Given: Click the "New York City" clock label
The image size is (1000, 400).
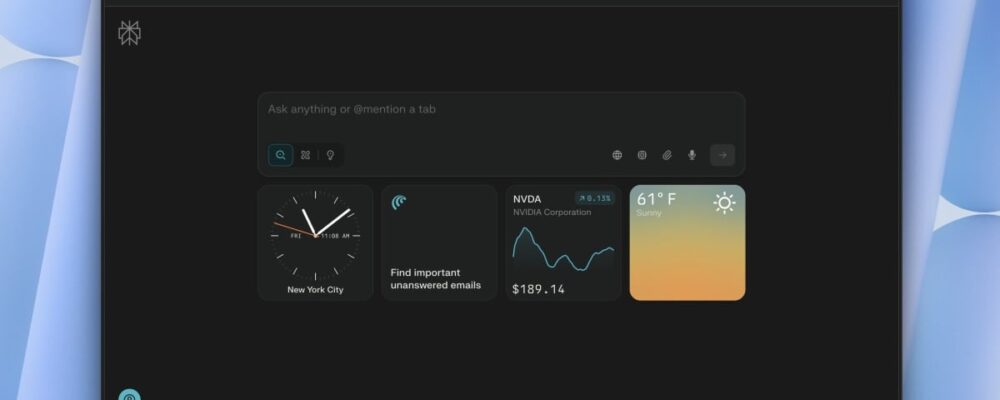Looking at the screenshot, I should [315, 290].
